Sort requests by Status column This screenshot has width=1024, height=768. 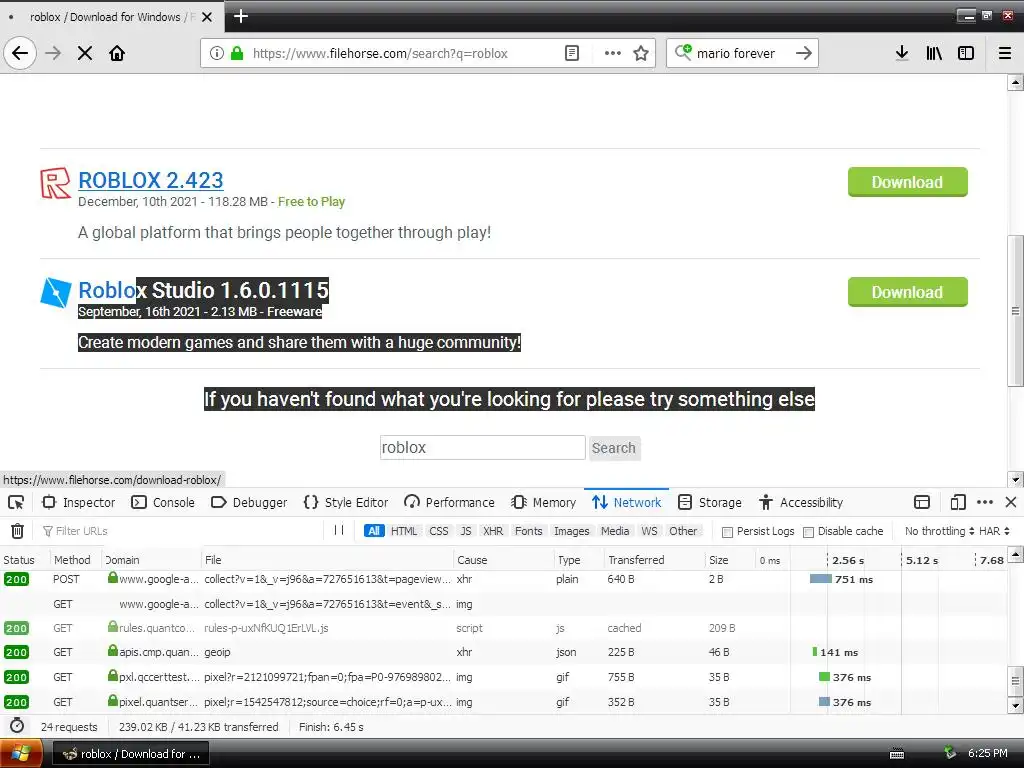tap(24, 560)
